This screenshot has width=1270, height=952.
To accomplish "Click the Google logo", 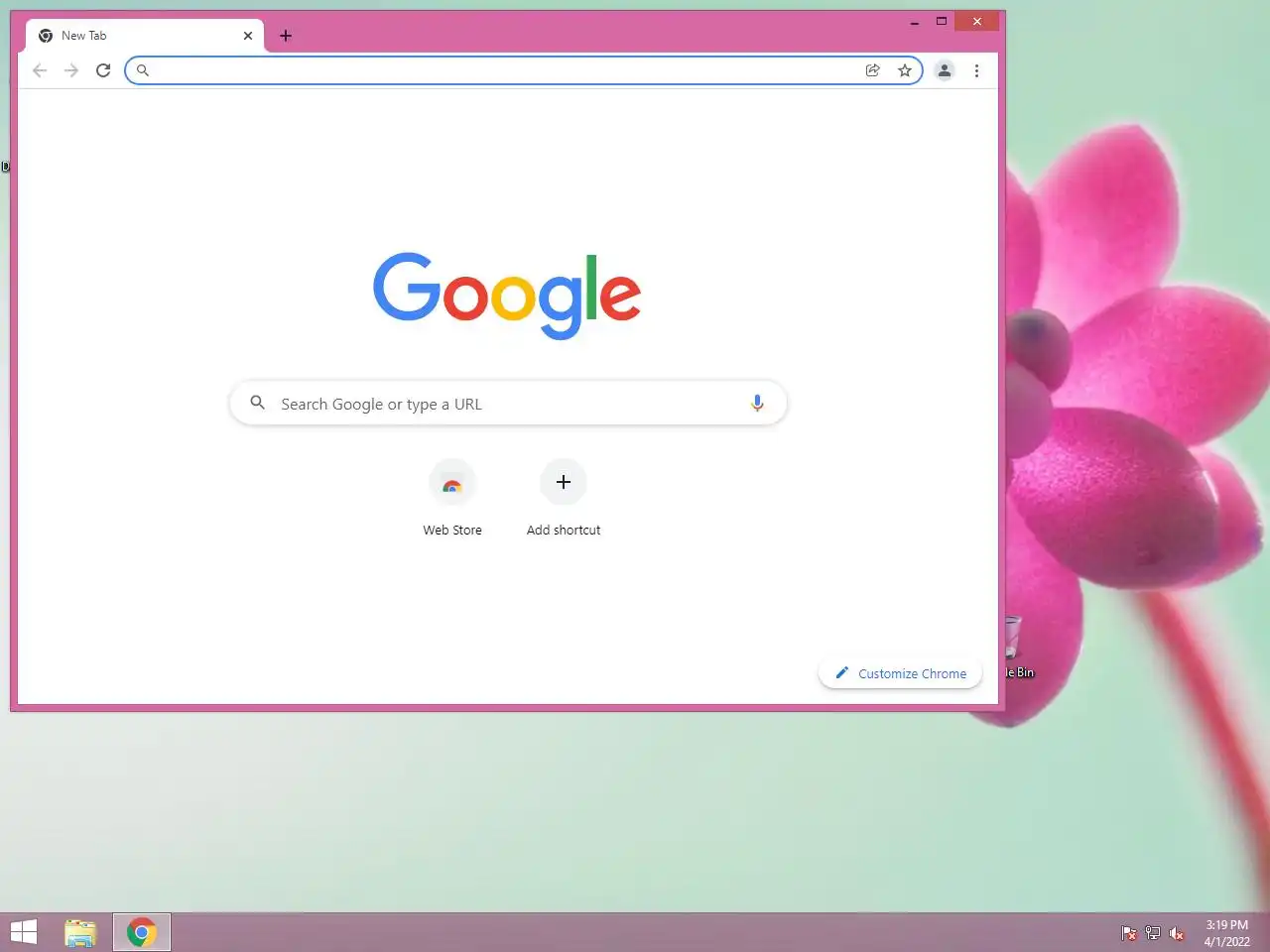I will click(x=507, y=296).
